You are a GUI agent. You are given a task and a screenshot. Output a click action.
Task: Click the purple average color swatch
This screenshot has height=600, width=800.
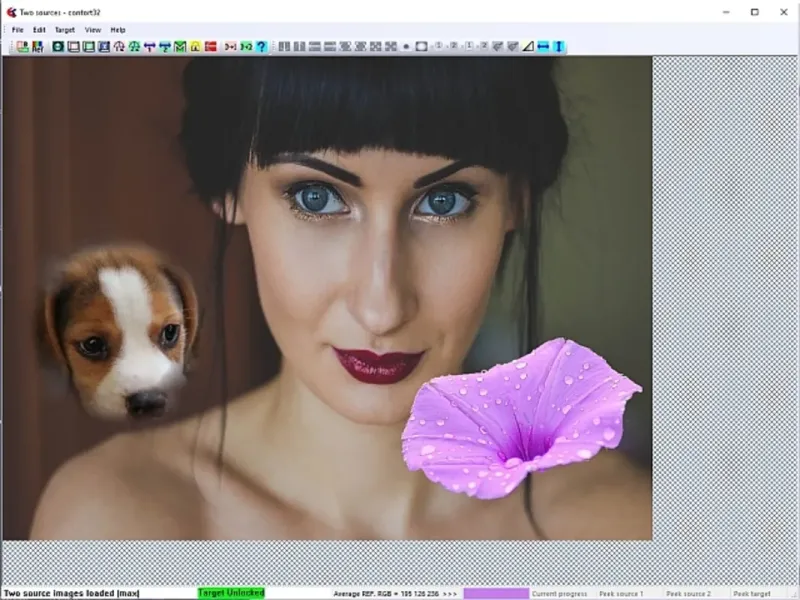(495, 593)
